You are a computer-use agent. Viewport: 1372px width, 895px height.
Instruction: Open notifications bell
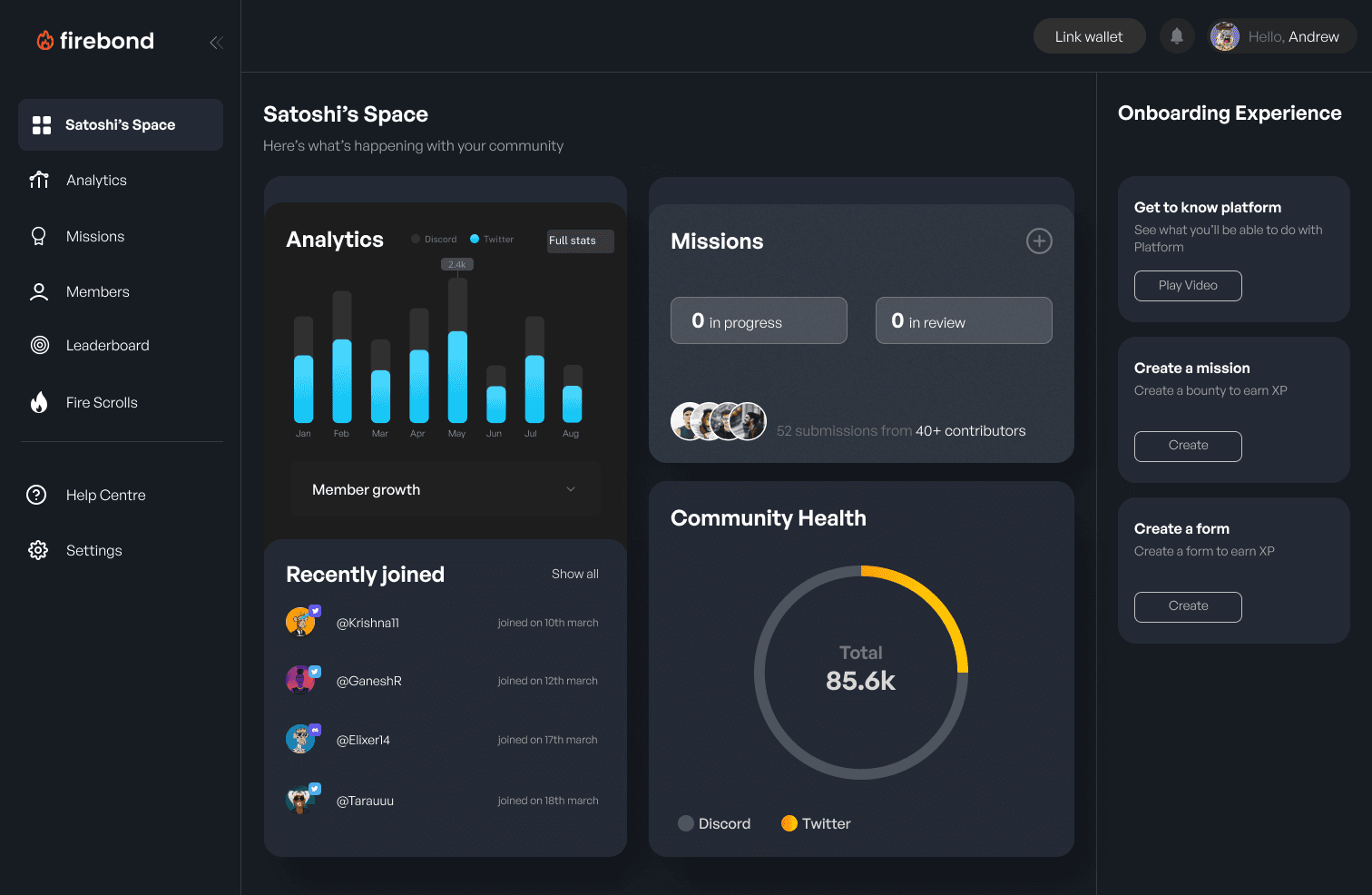(1177, 36)
